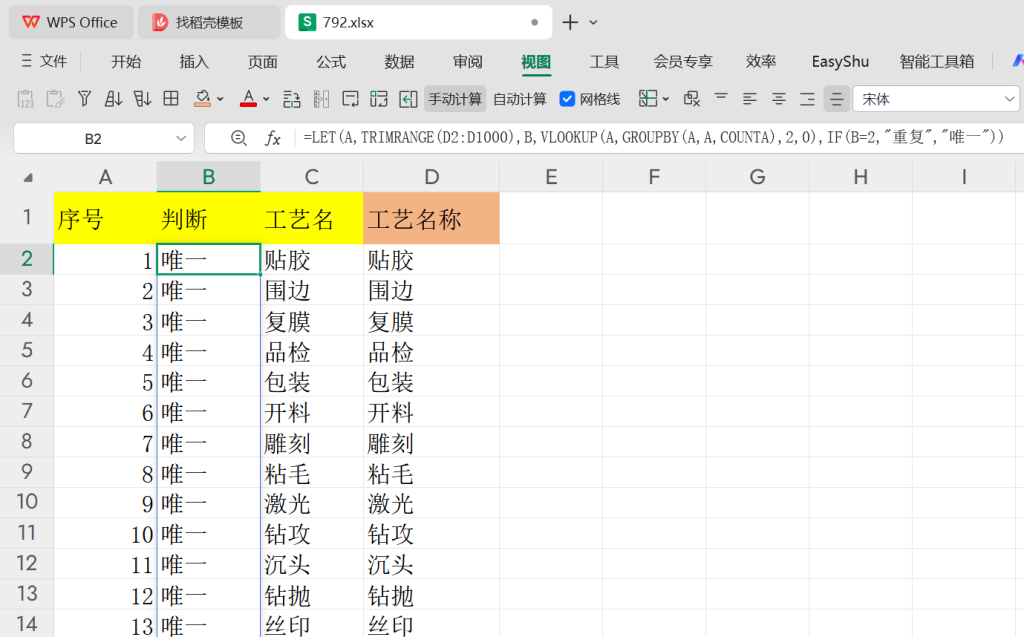
Task: Enable 手动计算 mode
Action: pyautogui.click(x=455, y=99)
